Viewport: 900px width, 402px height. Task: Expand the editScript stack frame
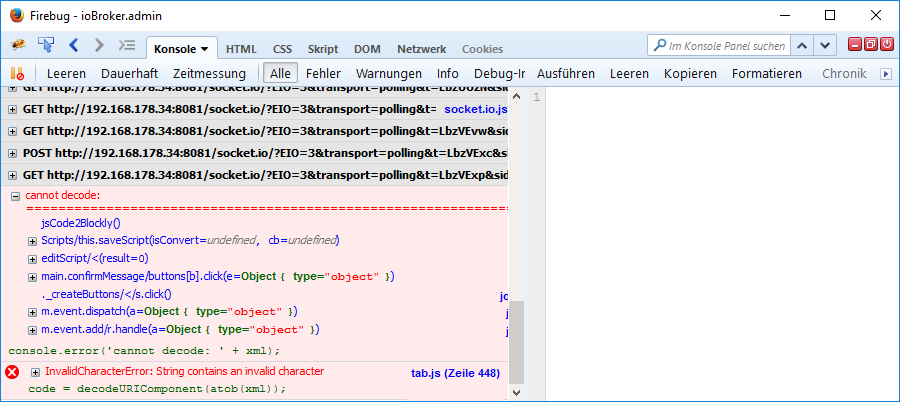pos(33,259)
